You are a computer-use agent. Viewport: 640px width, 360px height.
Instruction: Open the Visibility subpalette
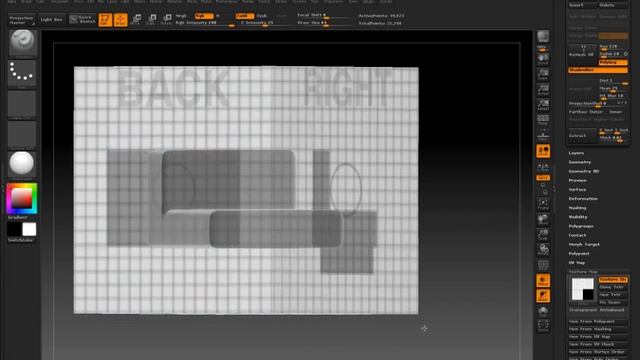(x=578, y=217)
